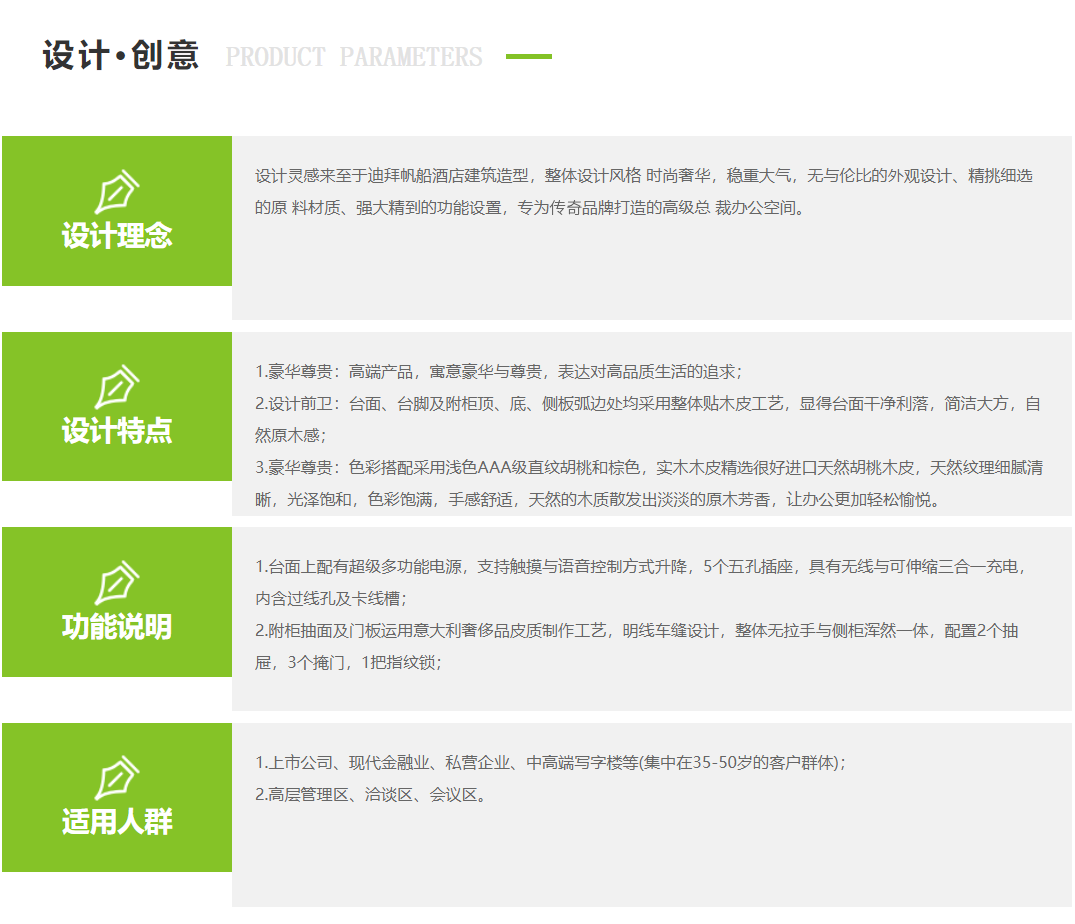The image size is (1075, 924).
Task: Click the line 2.设计前卫：台面、台脚
Action: pyautogui.click(x=648, y=404)
